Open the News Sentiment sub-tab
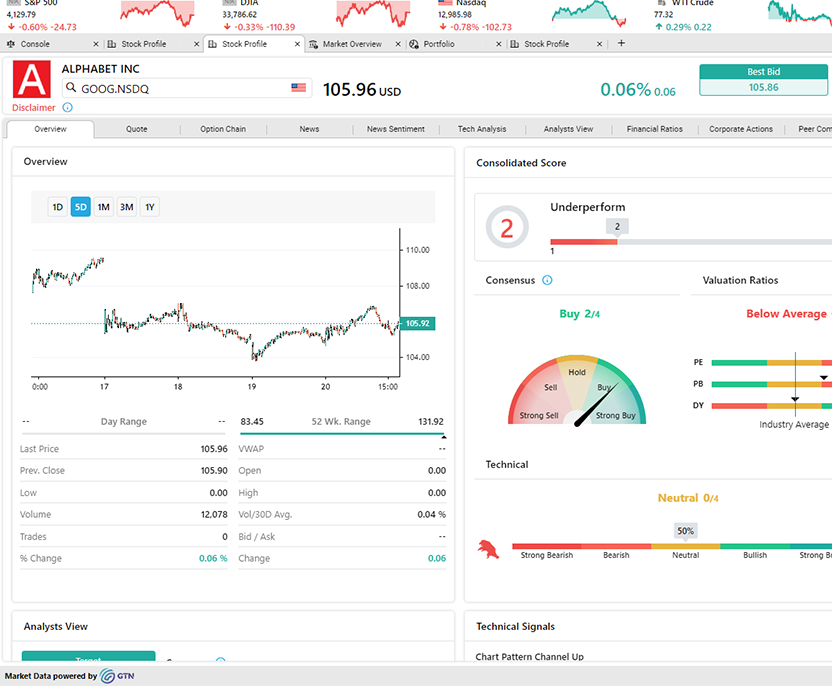This screenshot has width=832, height=686. (396, 129)
